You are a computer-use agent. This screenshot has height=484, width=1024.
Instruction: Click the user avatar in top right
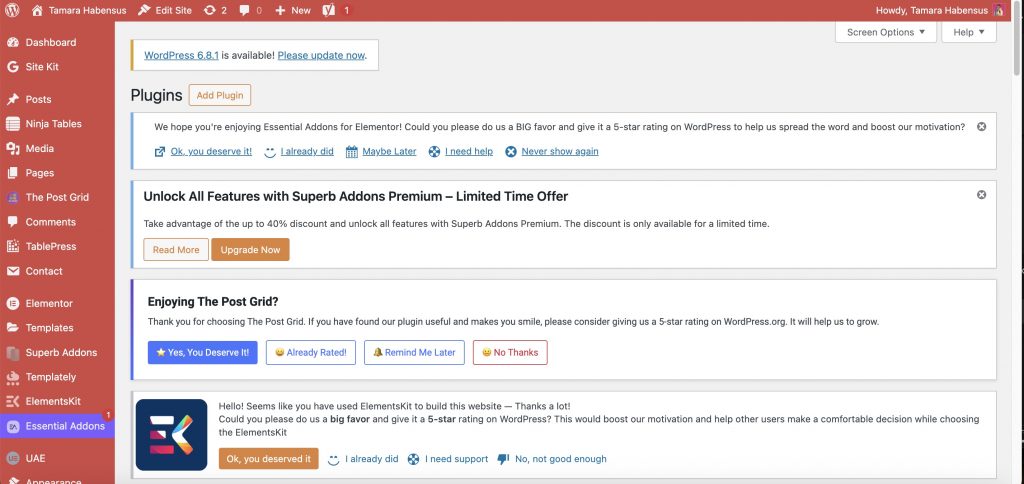[998, 10]
